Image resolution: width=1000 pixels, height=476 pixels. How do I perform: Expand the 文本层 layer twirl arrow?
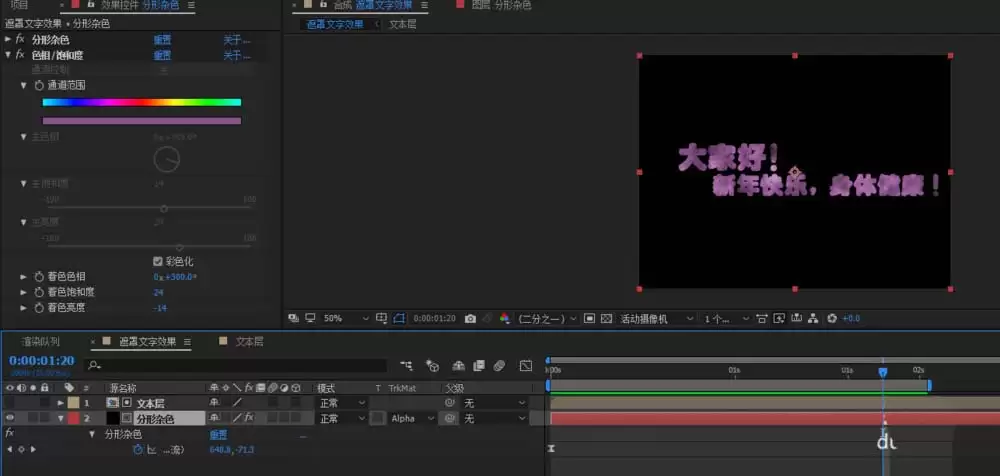61,403
